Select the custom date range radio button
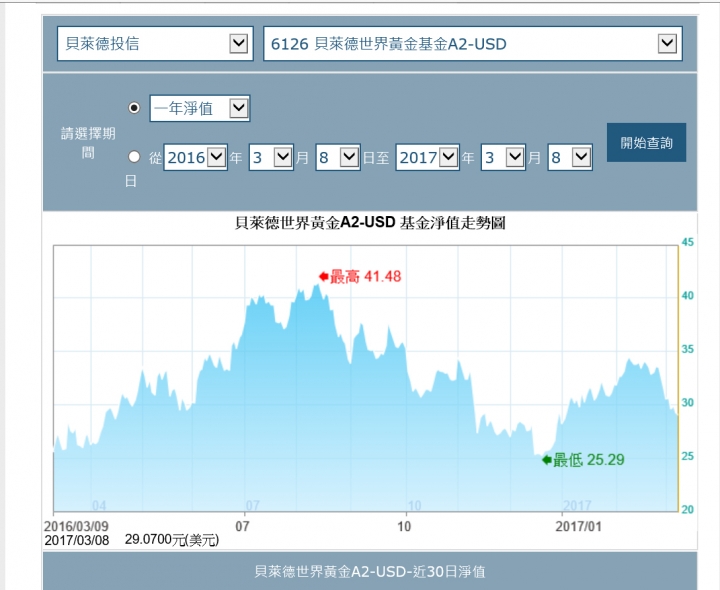Viewport: 720px width, 590px height. pyautogui.click(x=135, y=157)
